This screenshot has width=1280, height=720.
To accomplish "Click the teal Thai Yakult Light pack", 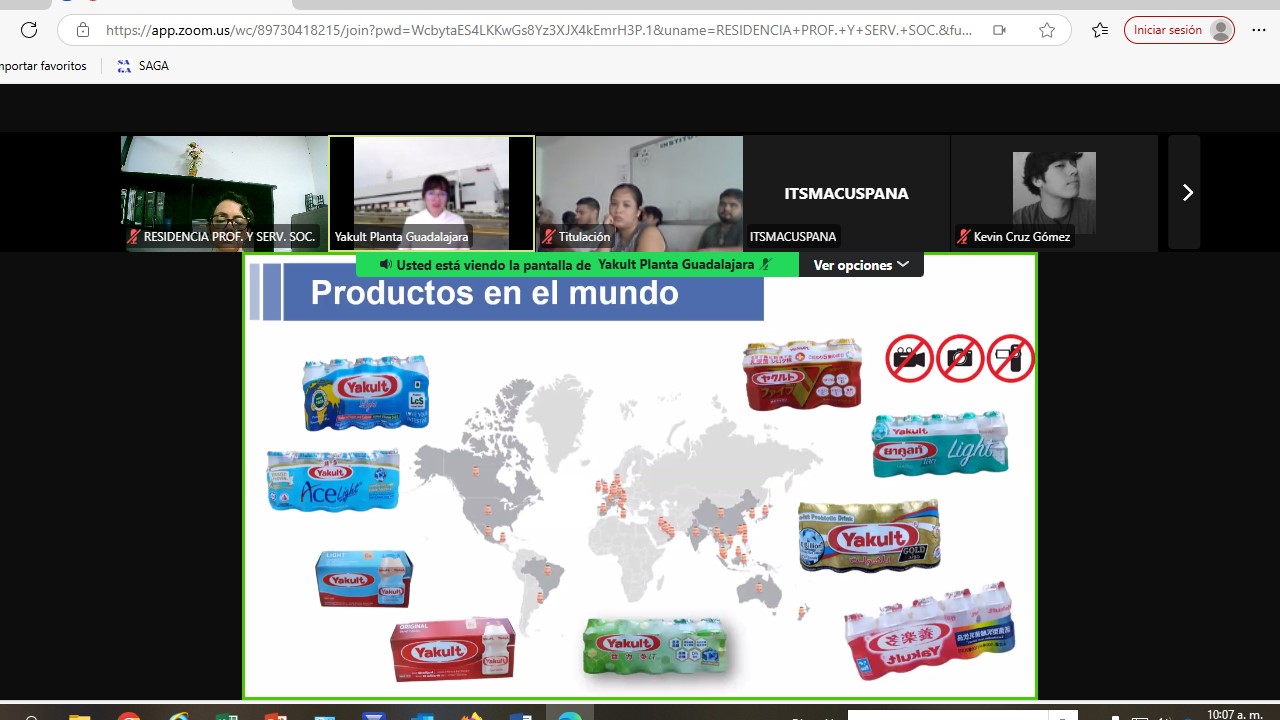I will pyautogui.click(x=940, y=443).
